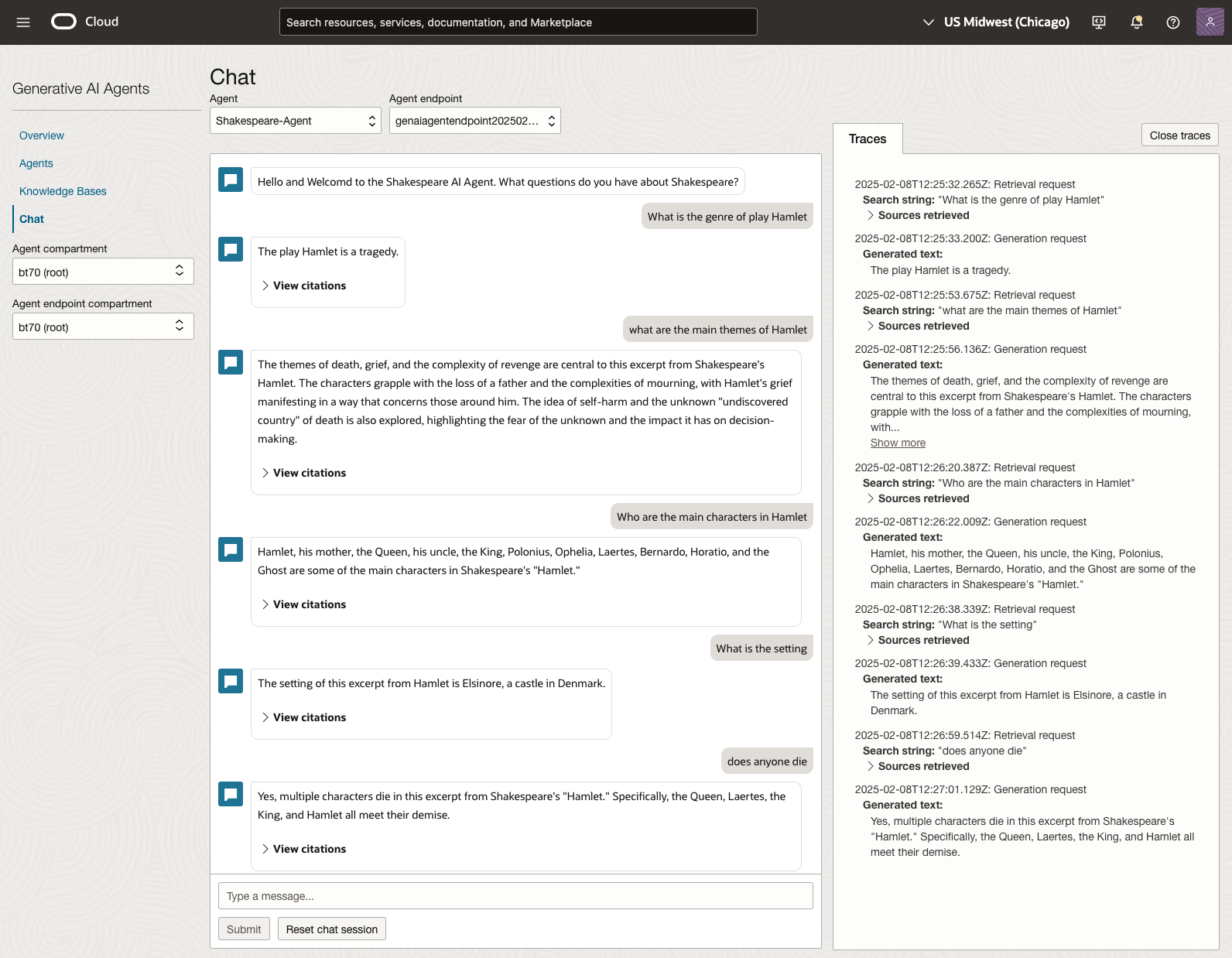
Task: Click the agent chat icon beside welcome message
Action: pyautogui.click(x=231, y=180)
